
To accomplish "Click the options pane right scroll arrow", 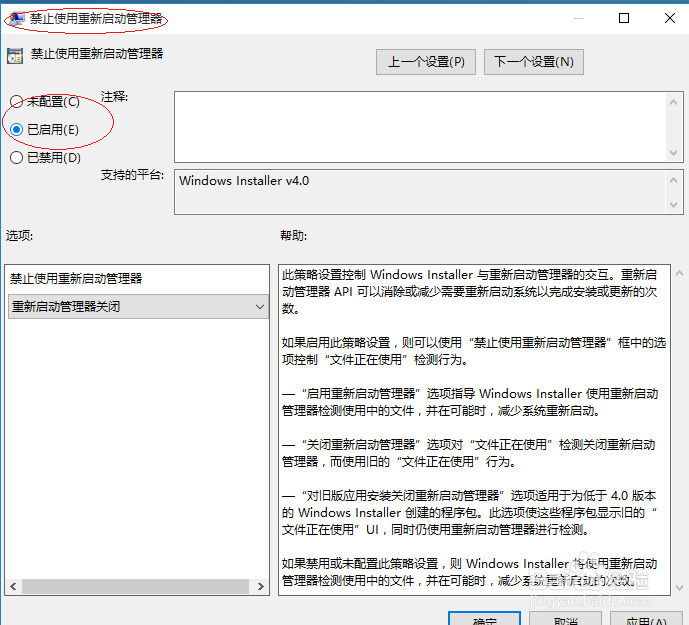I will 261,586.
